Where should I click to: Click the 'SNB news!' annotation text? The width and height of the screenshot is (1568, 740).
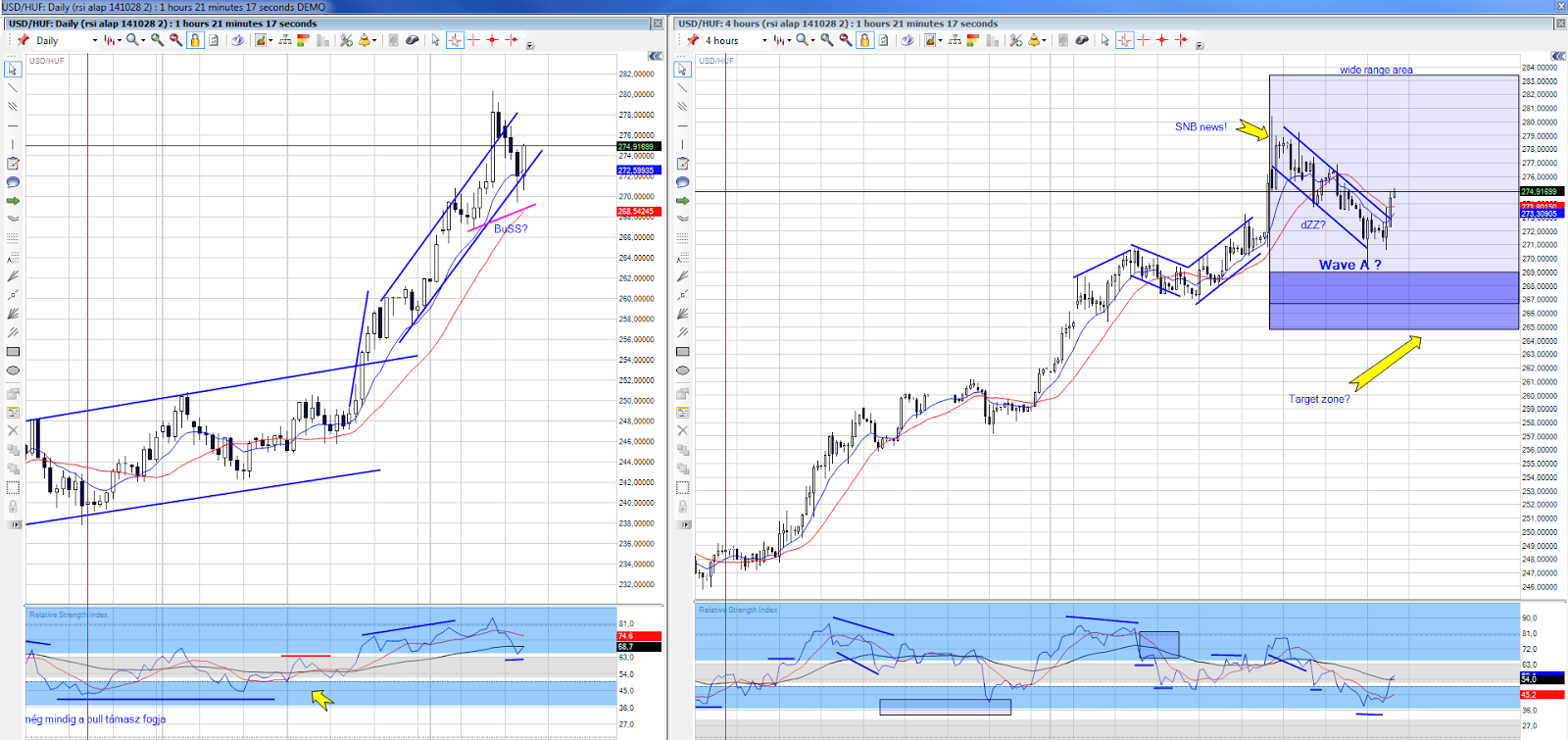tap(1200, 126)
